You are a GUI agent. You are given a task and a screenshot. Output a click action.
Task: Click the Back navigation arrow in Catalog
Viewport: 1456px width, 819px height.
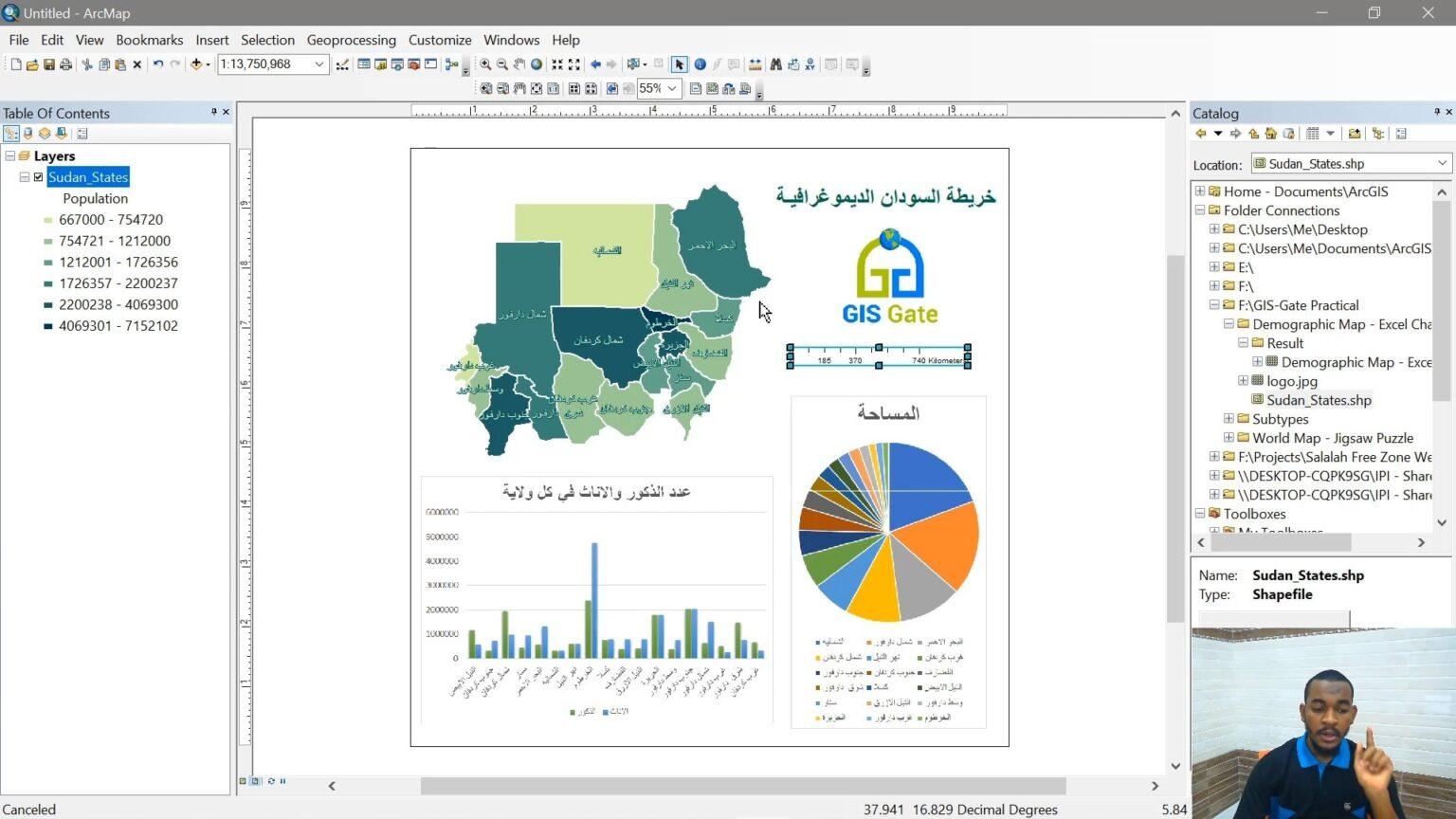click(x=1201, y=133)
